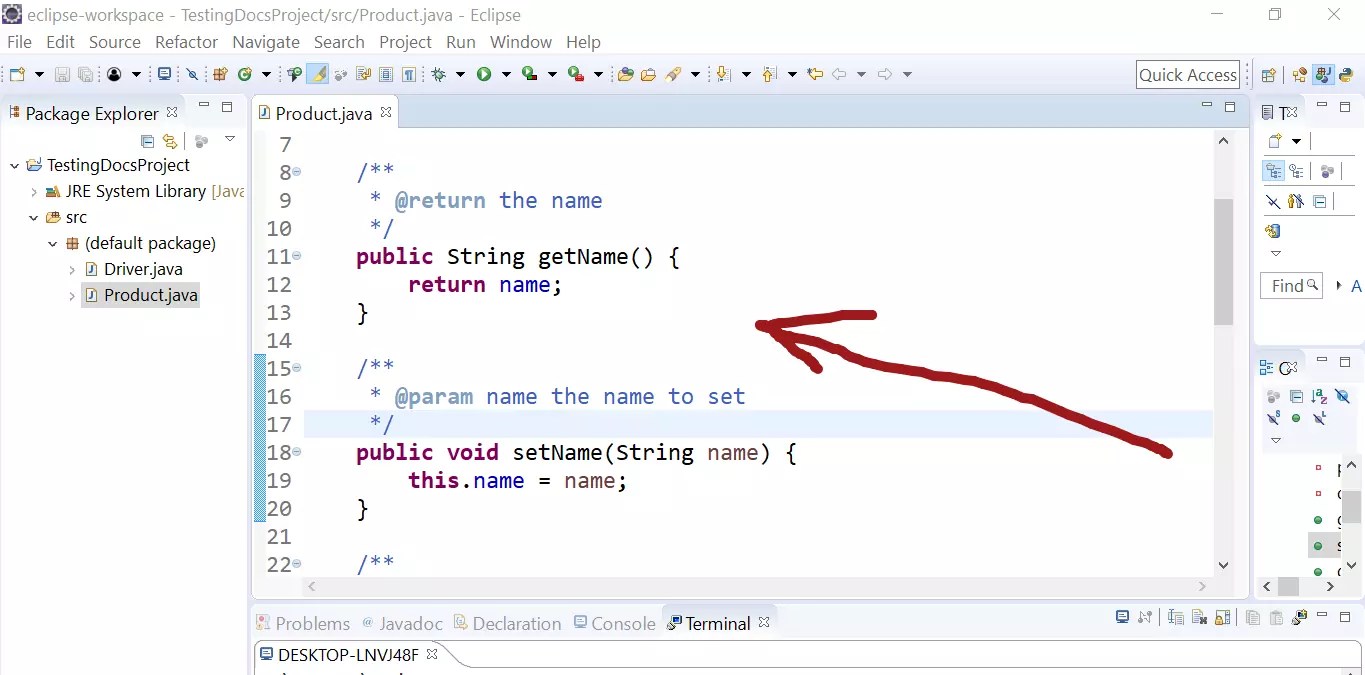The image size is (1365, 675).
Task: Close the Product.java editor tab
Action: (385, 113)
